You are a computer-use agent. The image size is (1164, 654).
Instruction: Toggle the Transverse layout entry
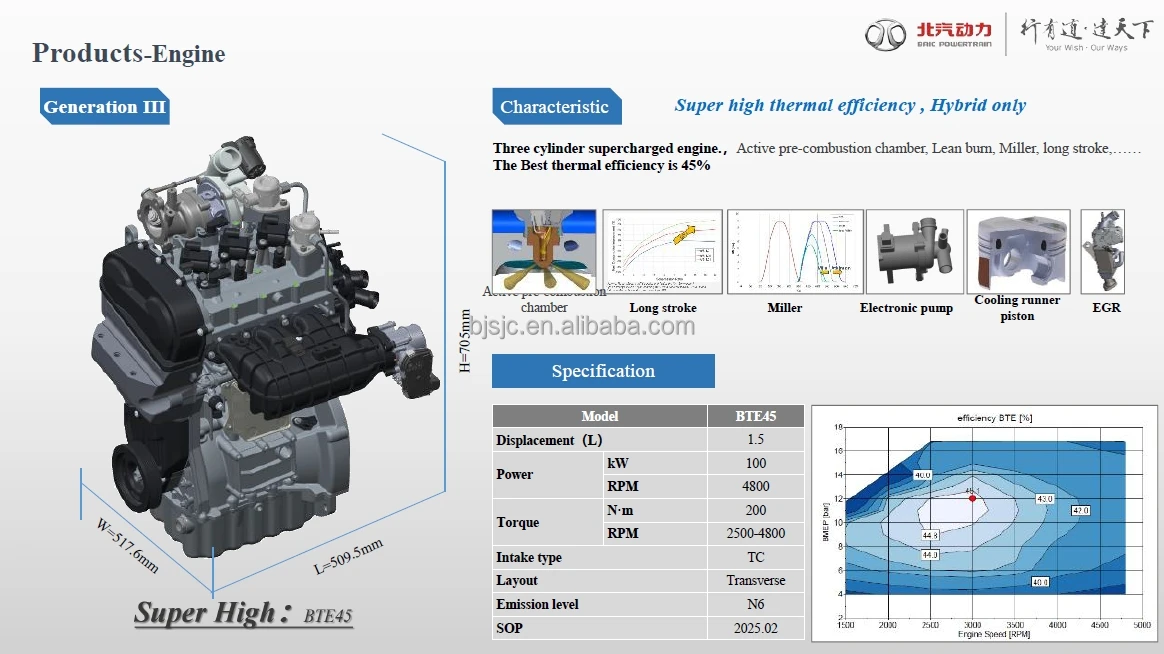pos(756,580)
